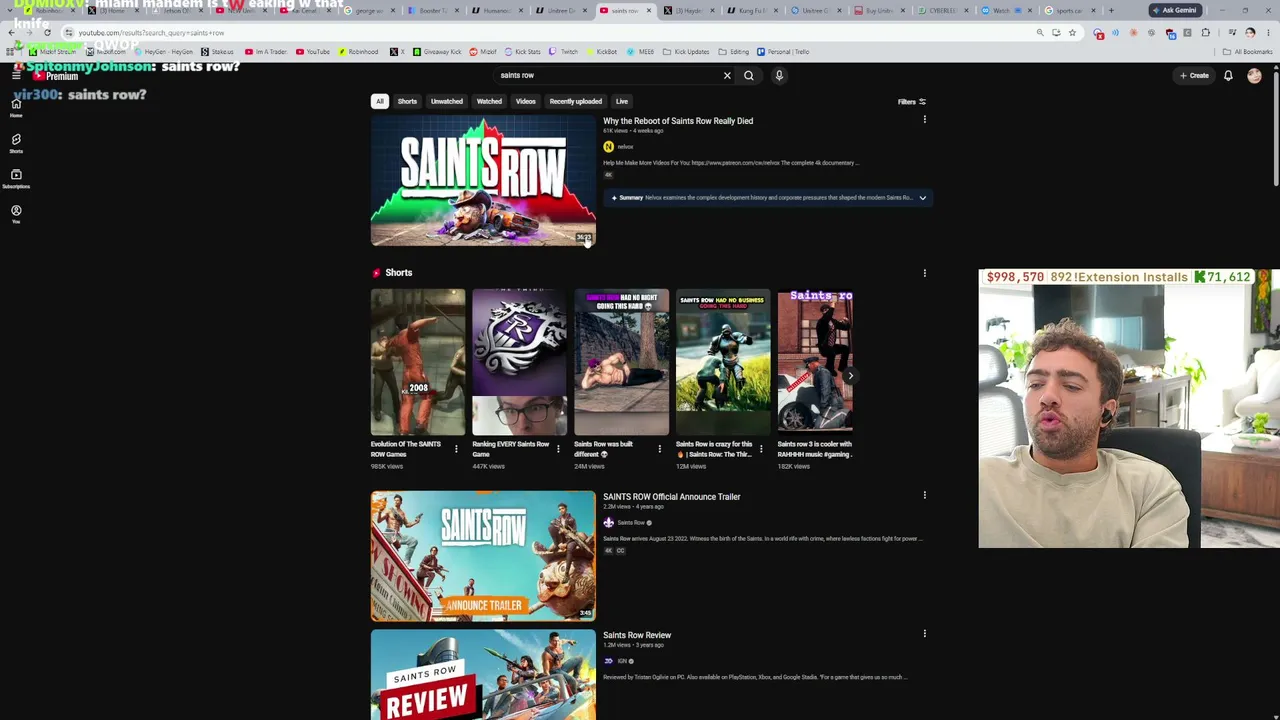Screen dimensions: 1280x720
Task: Bookmark this page with the star icon
Action: click(1072, 33)
